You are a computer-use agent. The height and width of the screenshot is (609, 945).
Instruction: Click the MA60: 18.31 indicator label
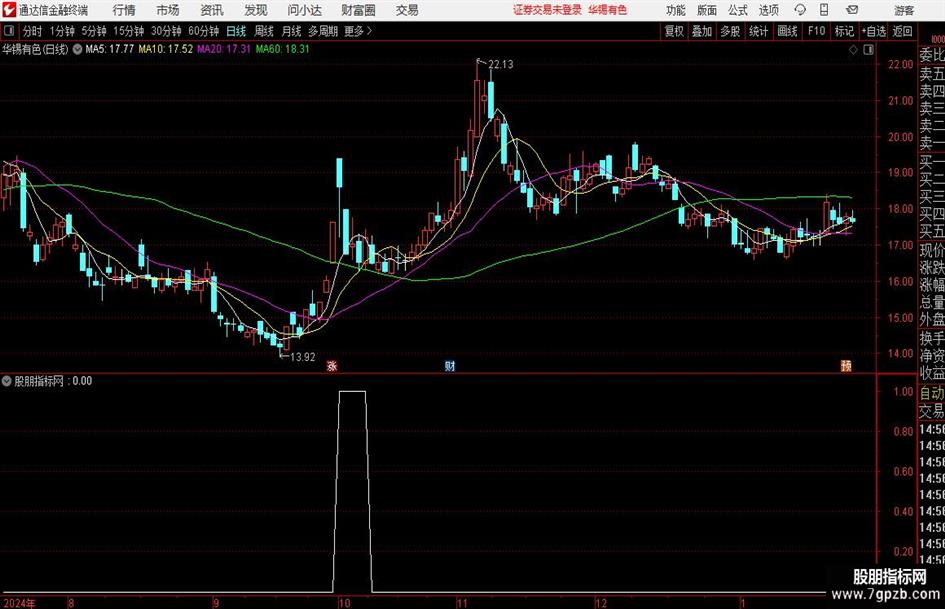[283, 49]
